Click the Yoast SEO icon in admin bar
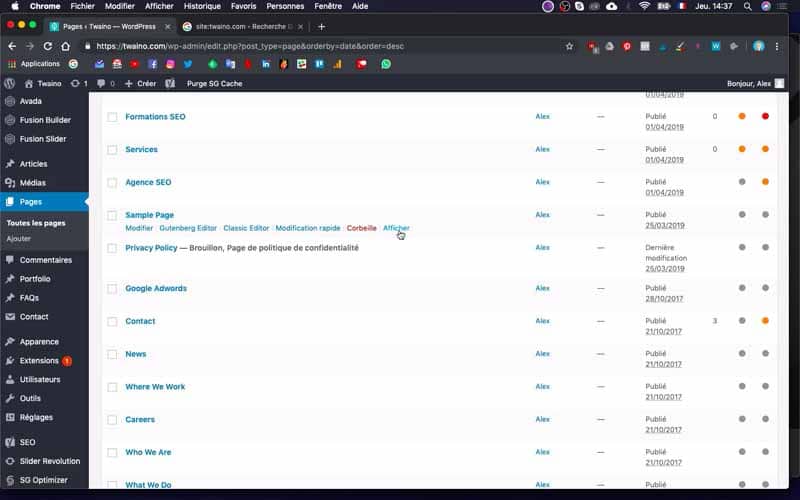The width and height of the screenshot is (800, 500). tap(170, 83)
